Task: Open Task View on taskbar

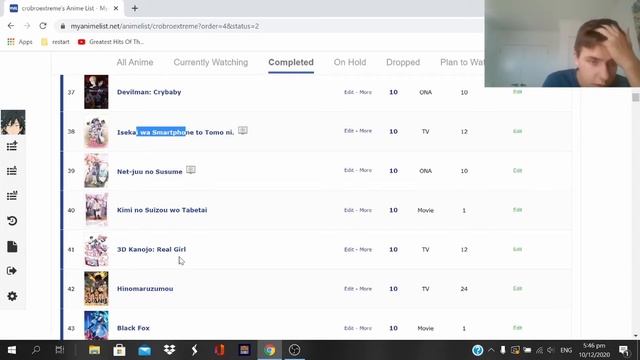Action: click(x=60, y=350)
